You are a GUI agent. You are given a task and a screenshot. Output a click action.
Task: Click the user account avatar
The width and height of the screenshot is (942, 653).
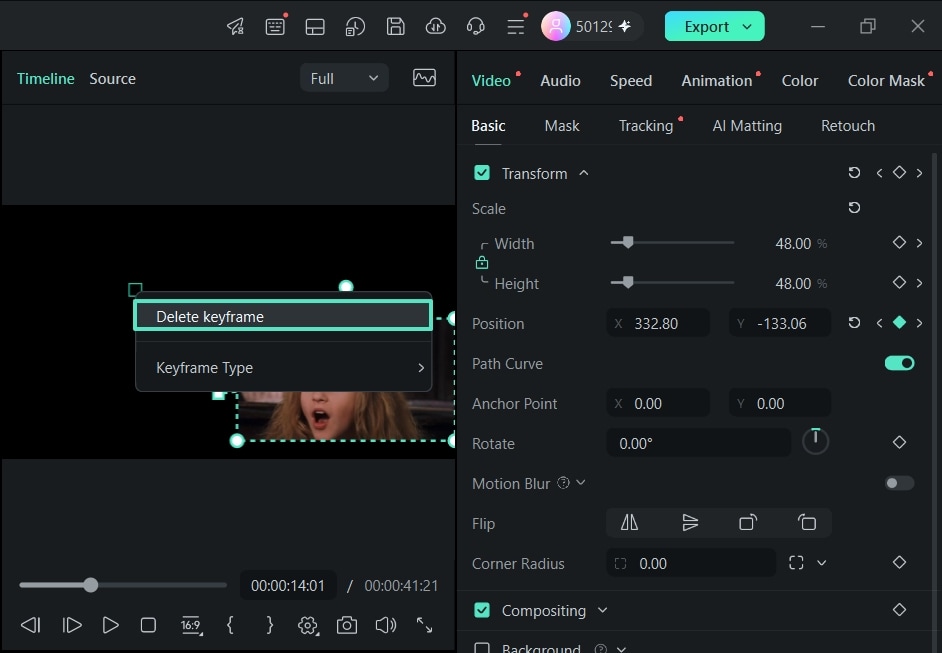pos(555,26)
